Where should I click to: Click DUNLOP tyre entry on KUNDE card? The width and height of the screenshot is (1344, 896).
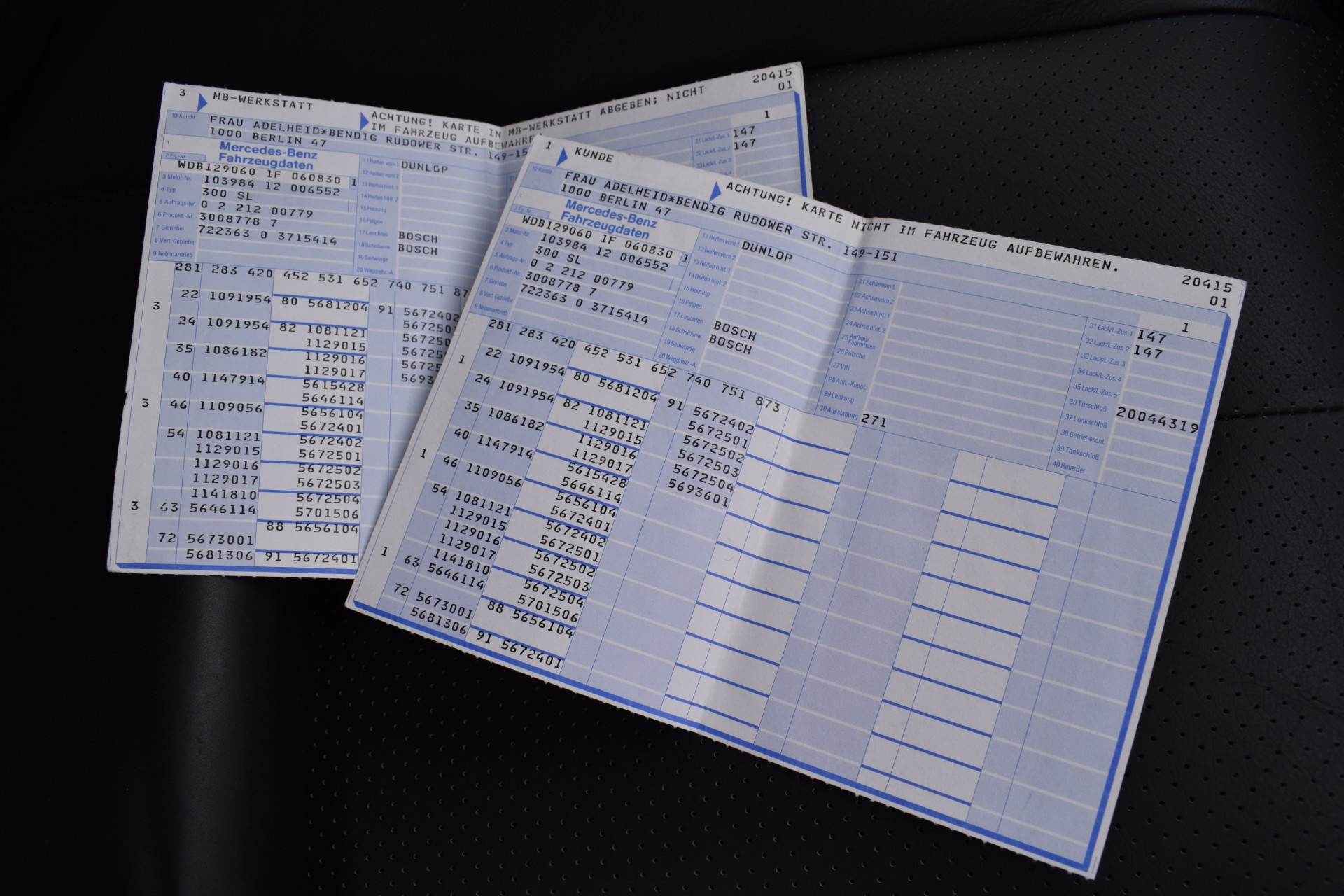coord(767,252)
